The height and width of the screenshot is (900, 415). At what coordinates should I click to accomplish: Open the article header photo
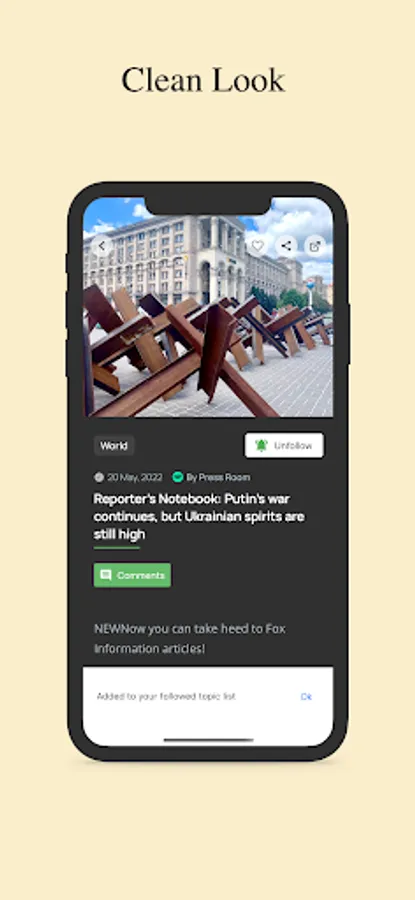208,307
